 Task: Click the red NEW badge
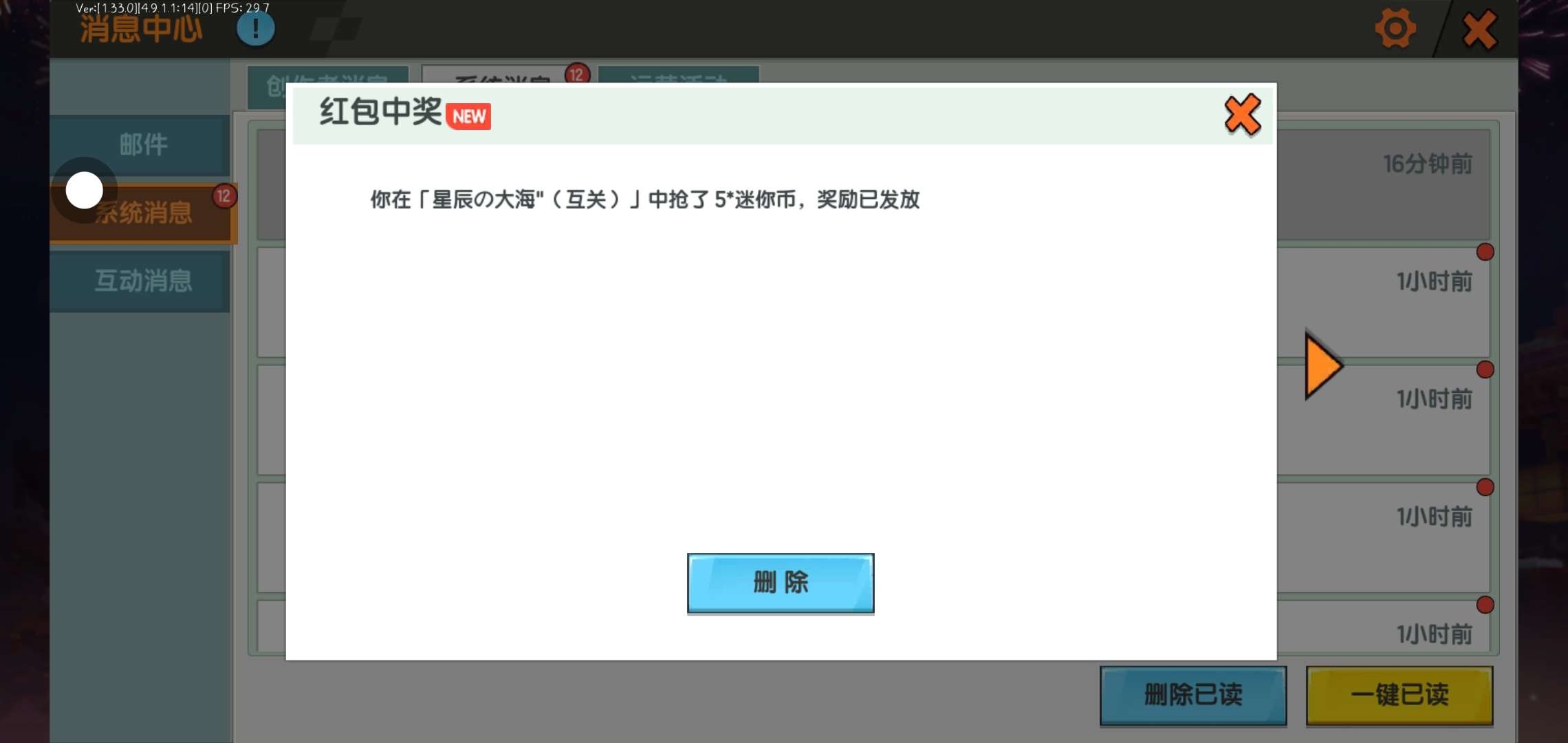coord(468,116)
